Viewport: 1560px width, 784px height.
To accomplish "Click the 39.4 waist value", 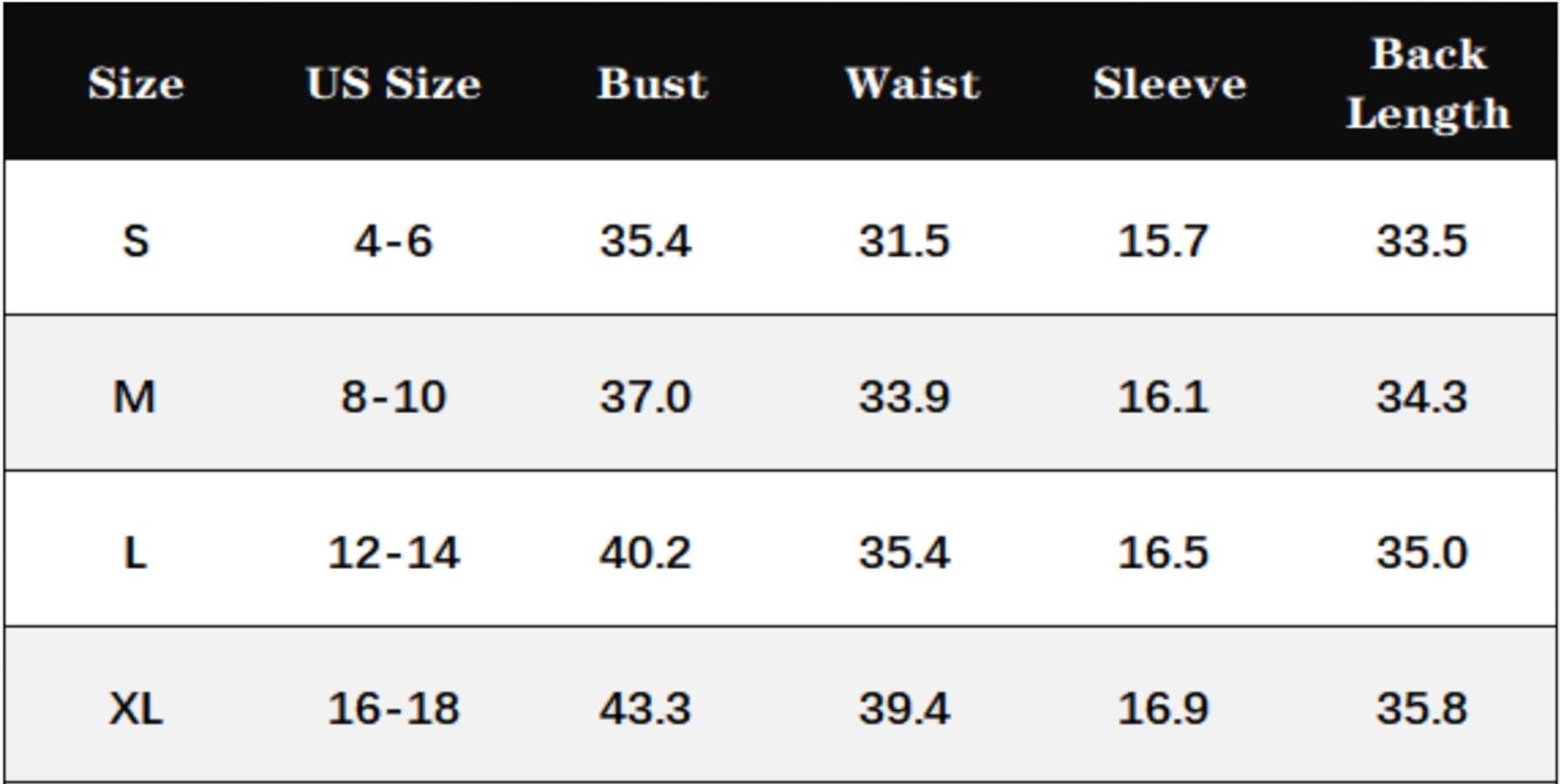I will 904,708.
